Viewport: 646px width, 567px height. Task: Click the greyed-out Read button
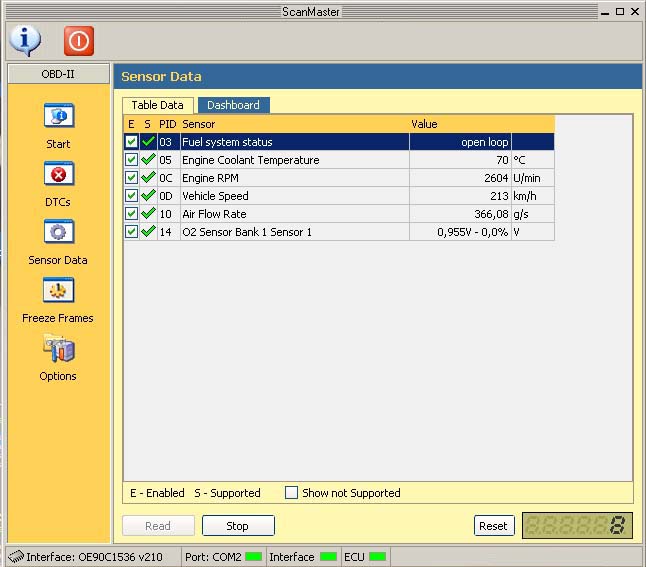(158, 526)
